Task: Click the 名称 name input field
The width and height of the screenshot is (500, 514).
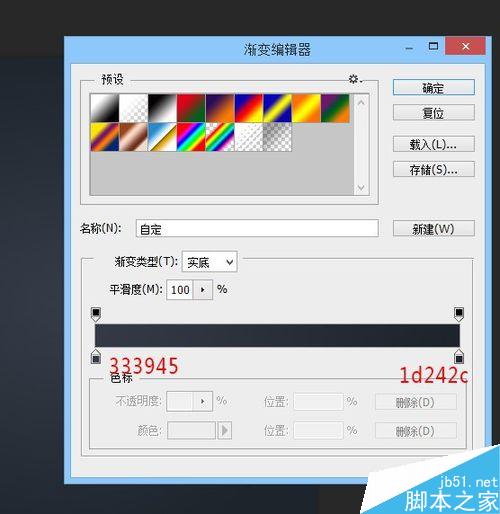Action: [x=257, y=229]
